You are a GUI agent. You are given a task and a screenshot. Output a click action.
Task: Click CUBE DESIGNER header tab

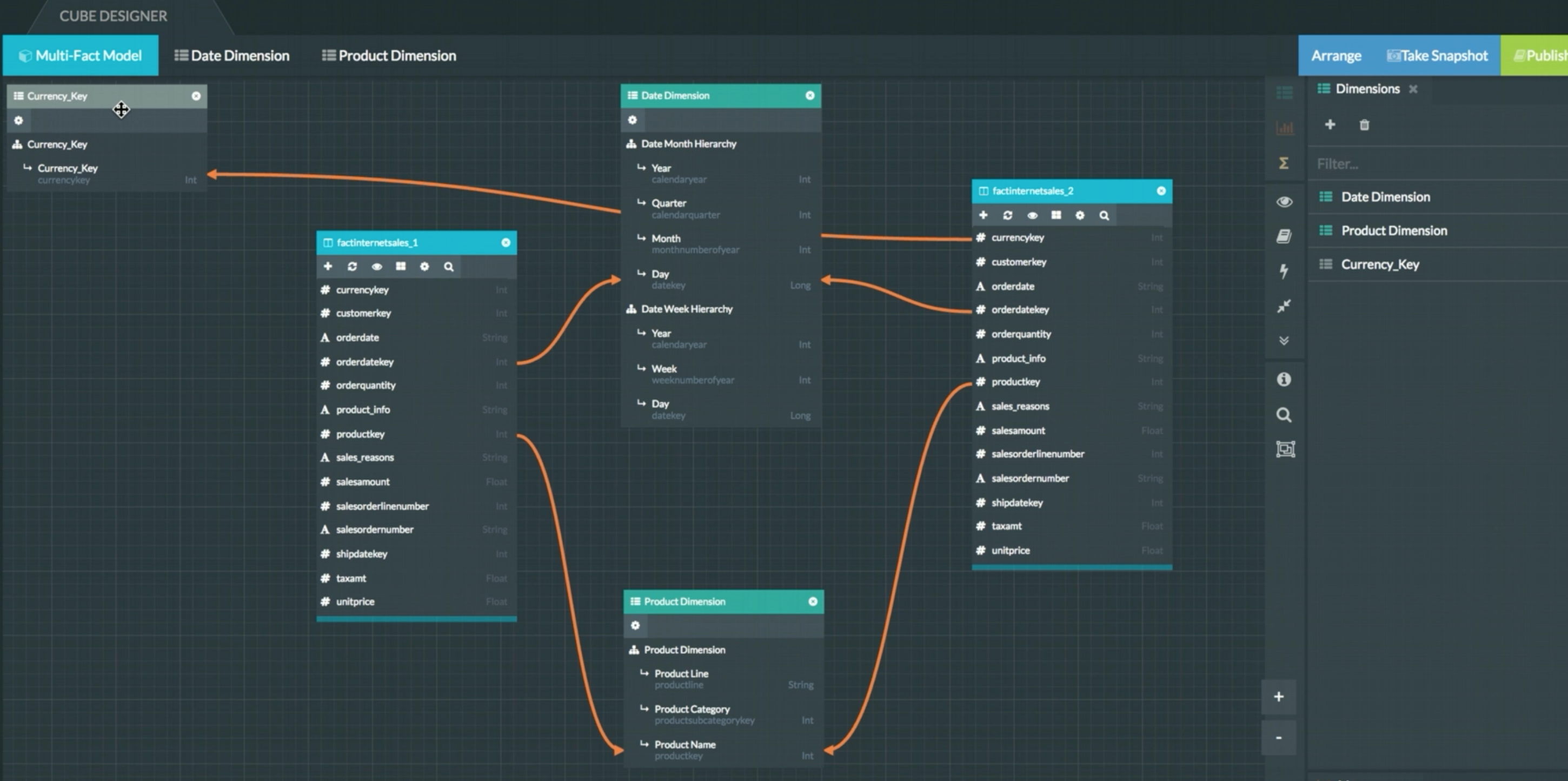(x=113, y=16)
